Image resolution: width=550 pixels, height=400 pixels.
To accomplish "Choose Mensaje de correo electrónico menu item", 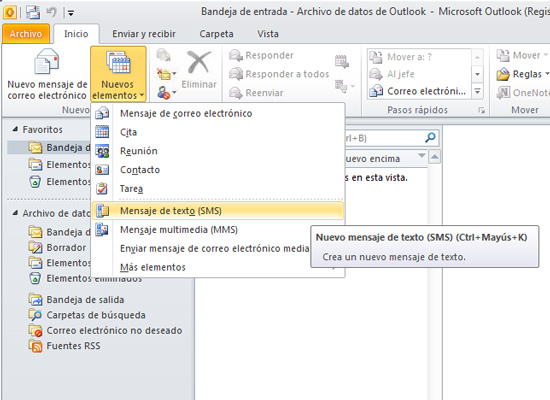I will pyautogui.click(x=217, y=113).
